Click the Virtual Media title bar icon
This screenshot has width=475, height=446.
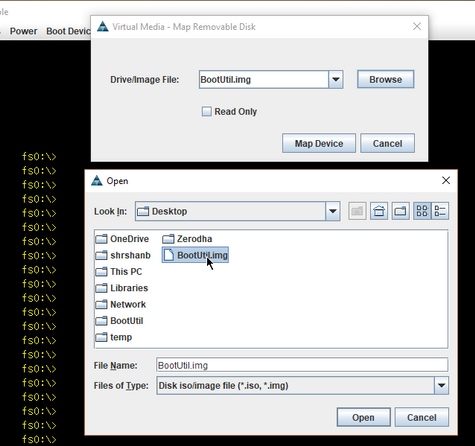pyautogui.click(x=103, y=26)
